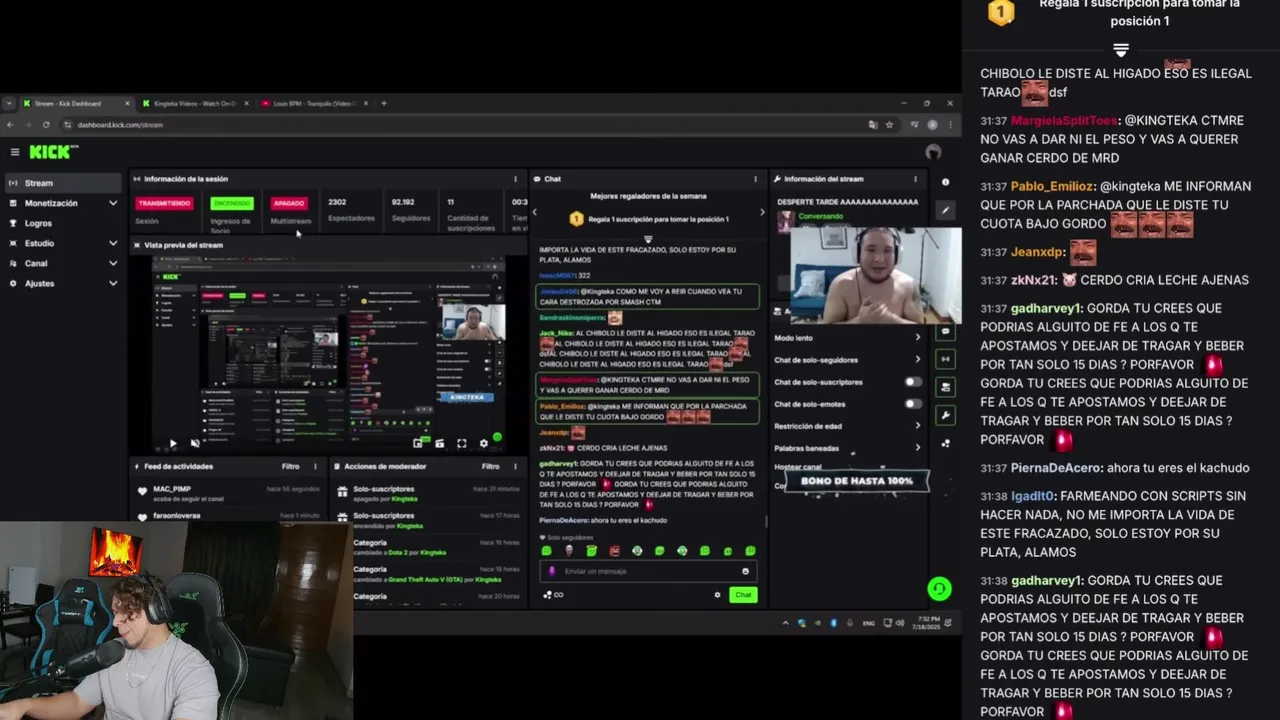Viewport: 1280px width, 720px height.
Task: Open emoji picker in chat input
Action: tap(745, 571)
